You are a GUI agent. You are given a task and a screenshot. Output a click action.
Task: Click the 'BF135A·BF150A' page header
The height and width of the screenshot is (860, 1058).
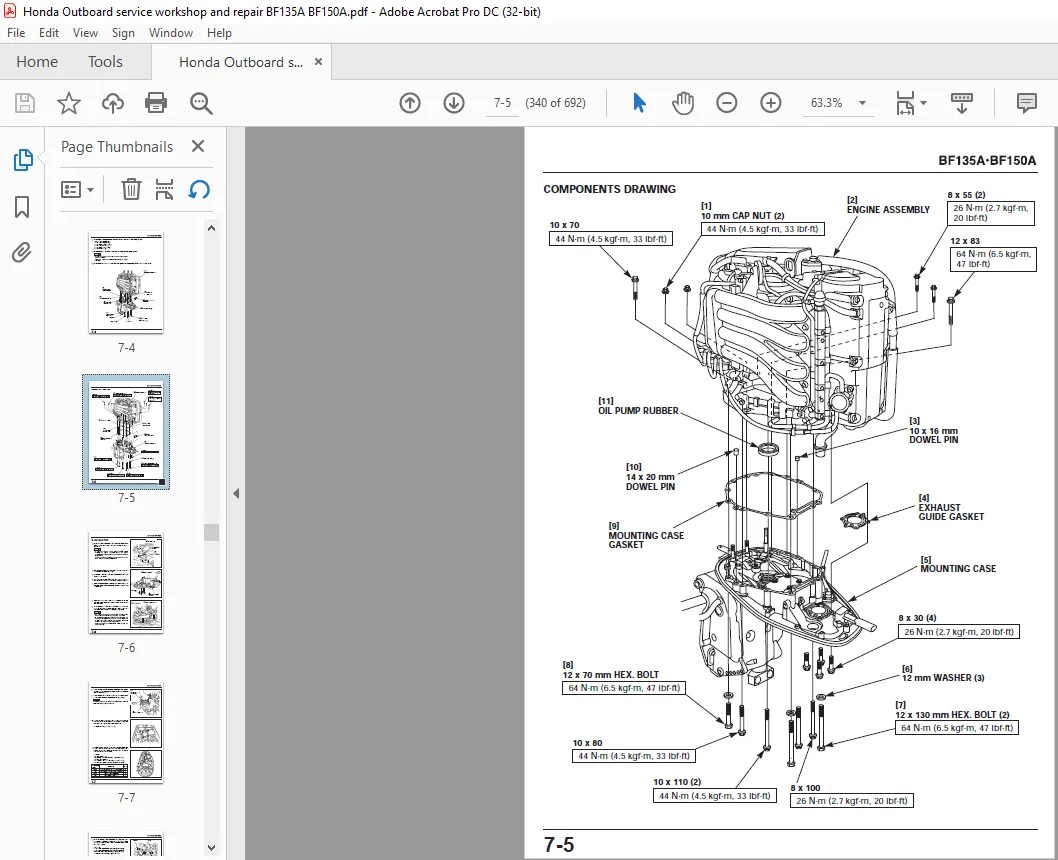pyautogui.click(x=987, y=161)
